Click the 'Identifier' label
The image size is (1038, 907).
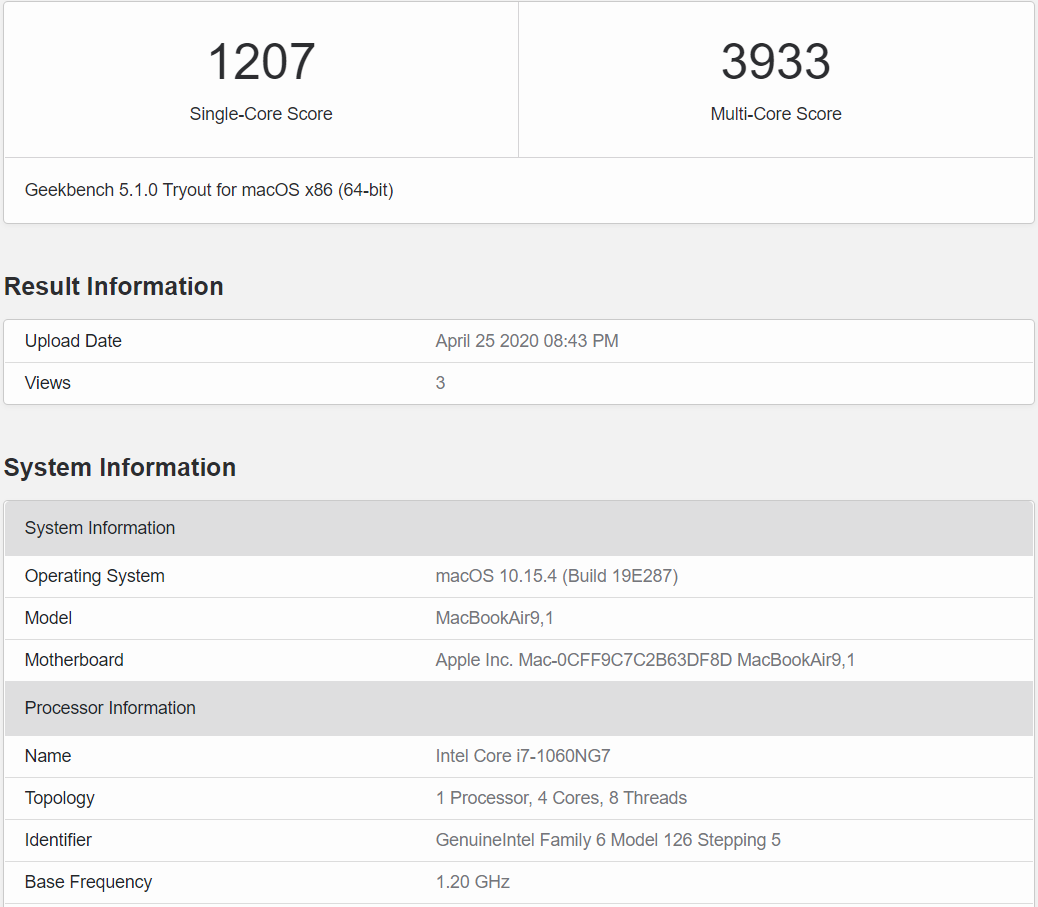point(58,840)
